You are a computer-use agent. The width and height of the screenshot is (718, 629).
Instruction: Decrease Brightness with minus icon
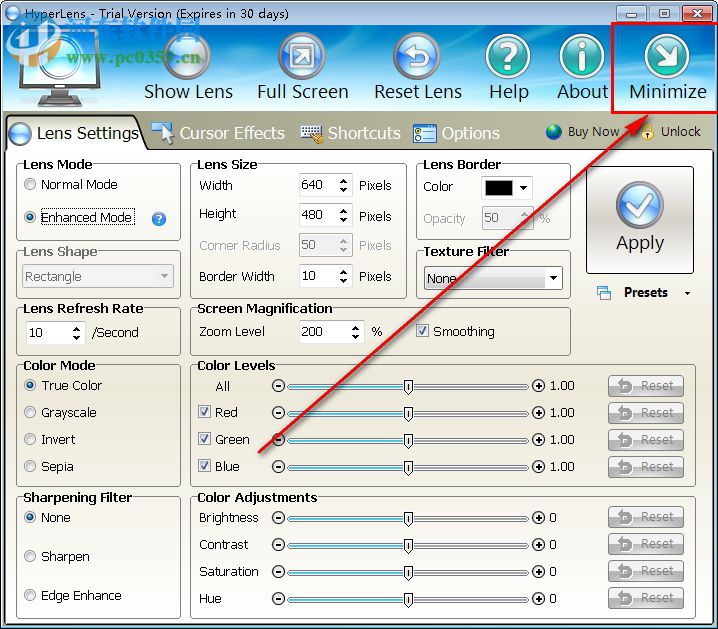278,518
